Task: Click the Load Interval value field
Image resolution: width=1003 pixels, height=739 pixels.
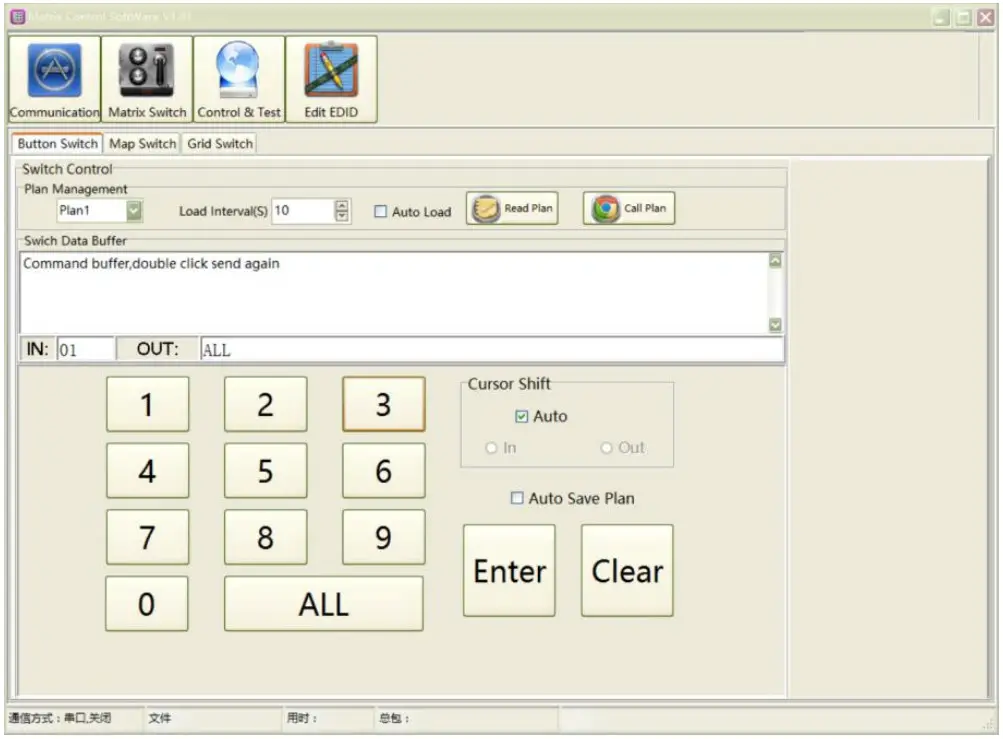Action: 304,211
